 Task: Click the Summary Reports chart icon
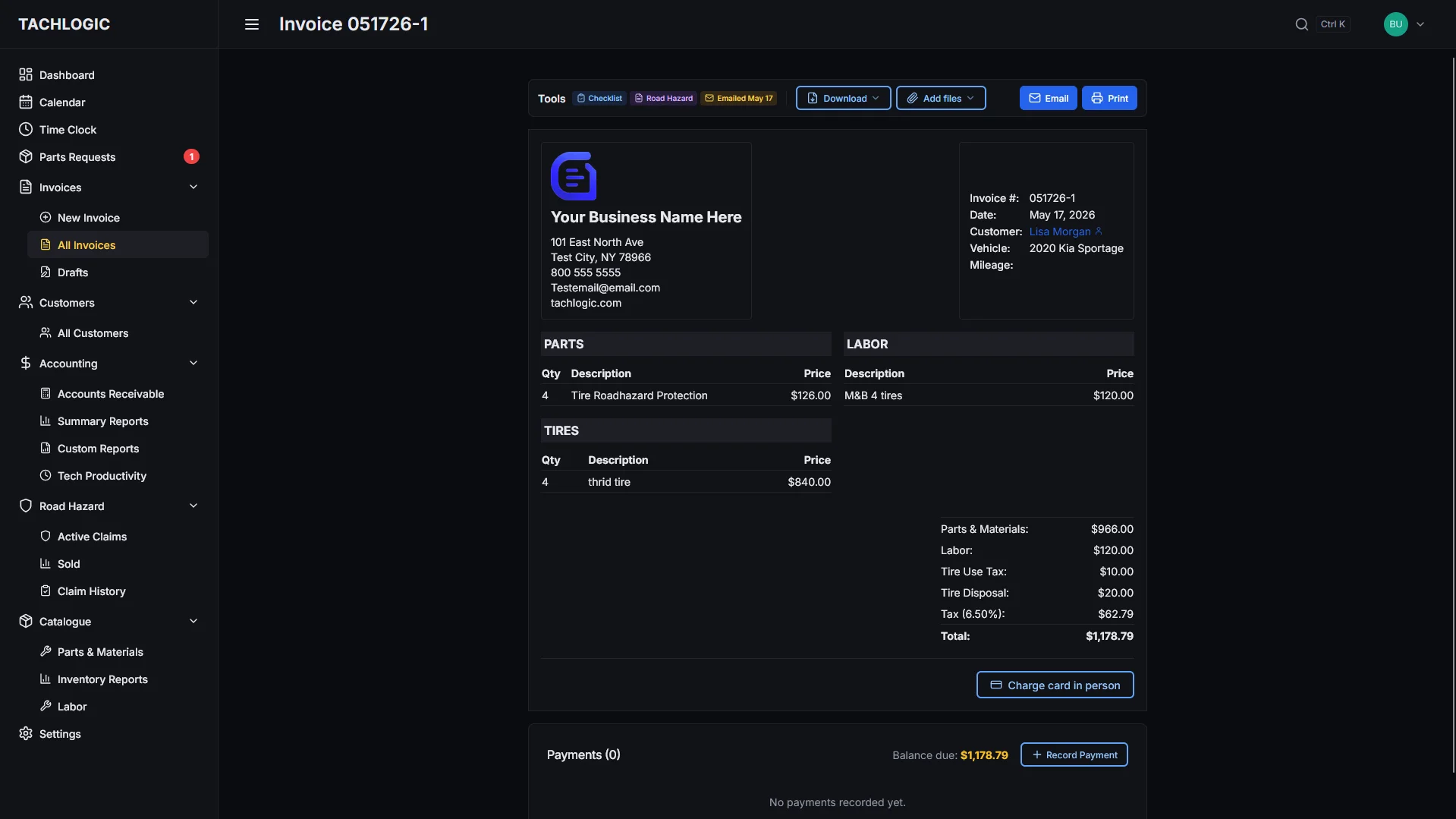tap(46, 421)
